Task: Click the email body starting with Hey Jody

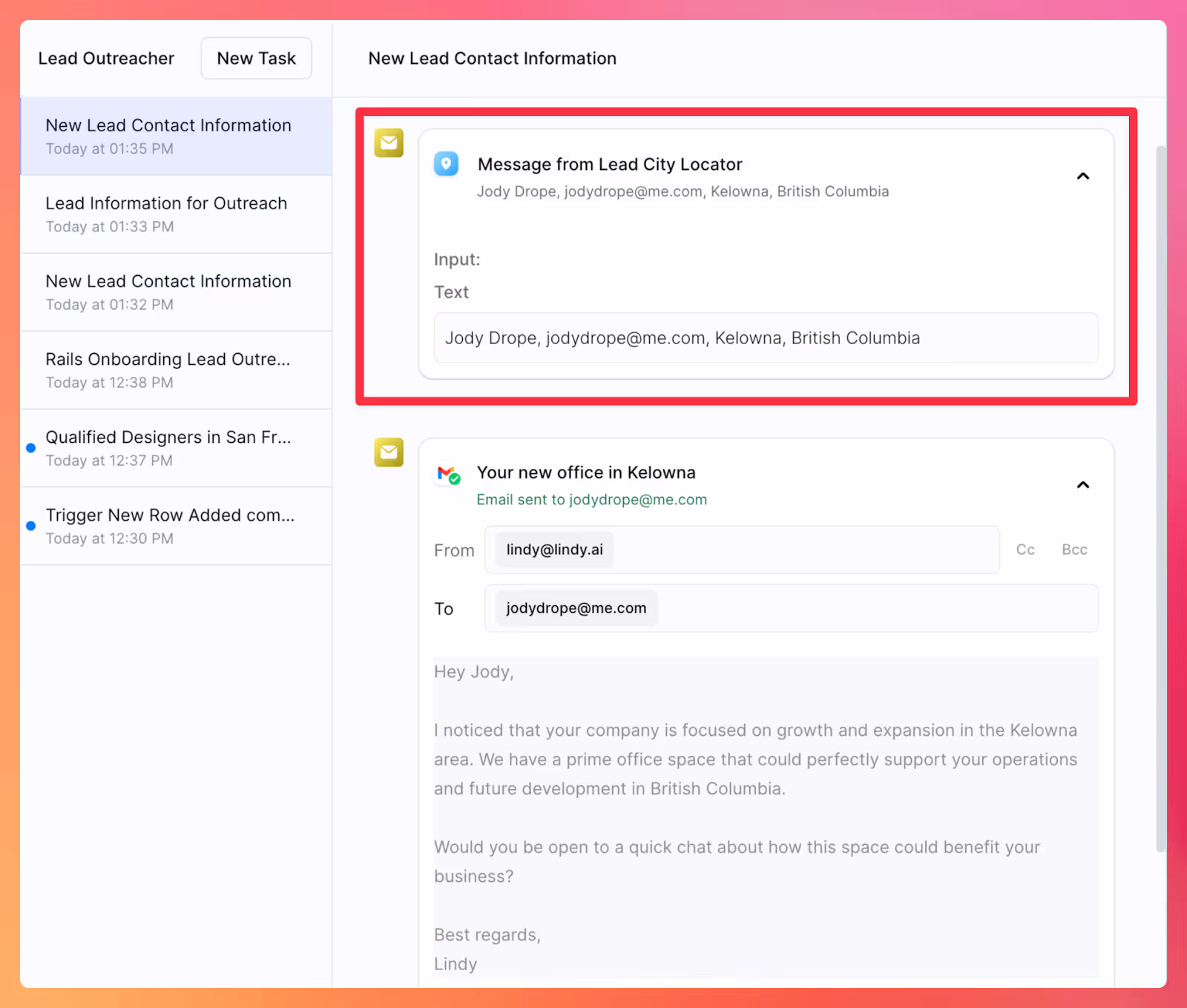Action: click(766, 817)
